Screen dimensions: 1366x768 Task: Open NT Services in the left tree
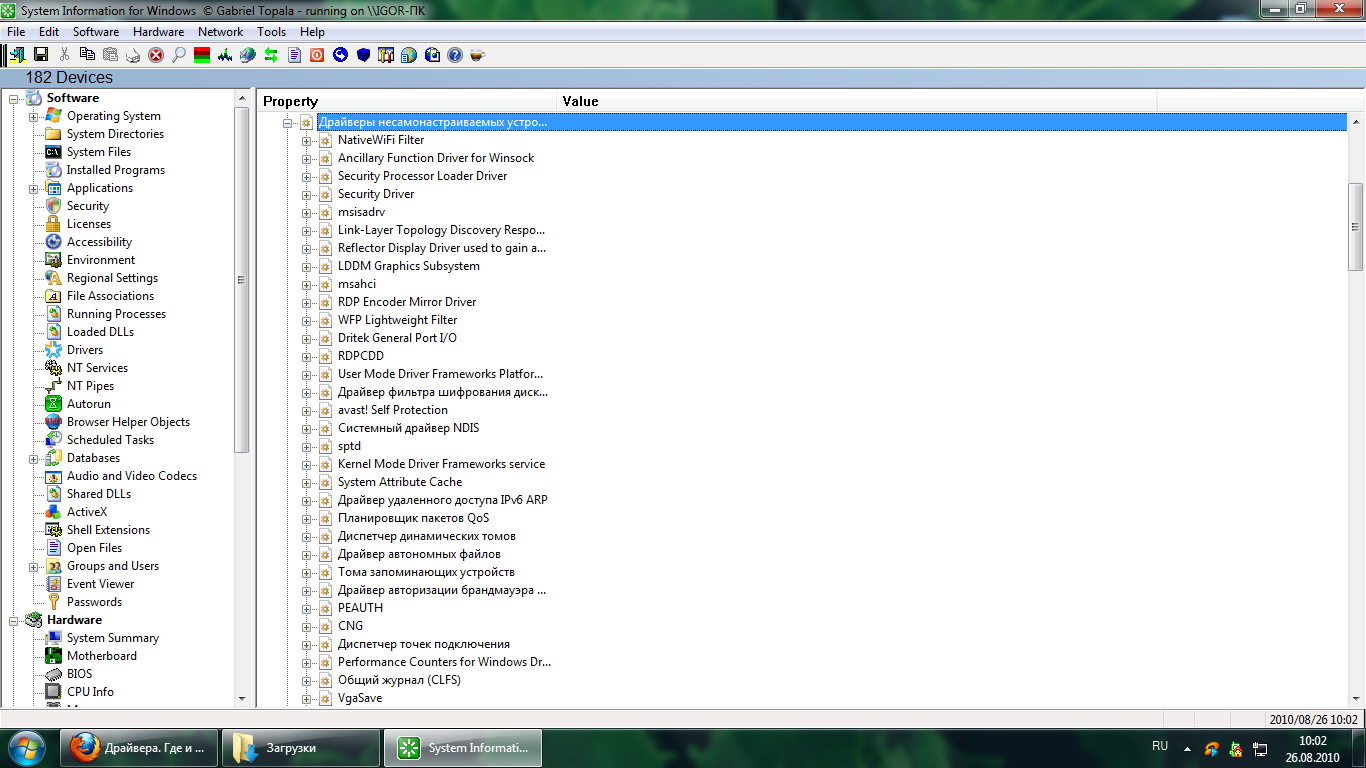97,368
